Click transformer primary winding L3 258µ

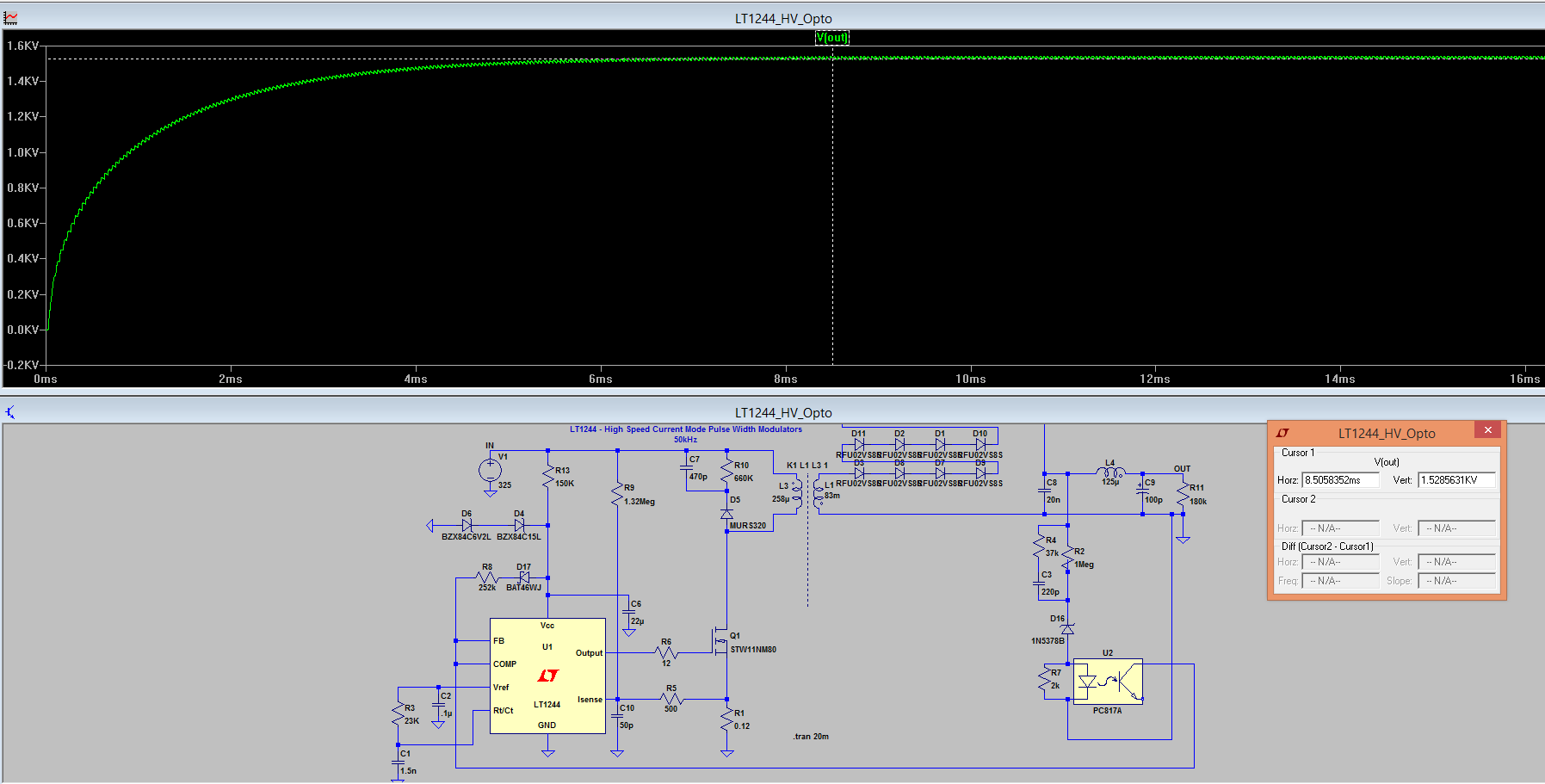tap(796, 494)
